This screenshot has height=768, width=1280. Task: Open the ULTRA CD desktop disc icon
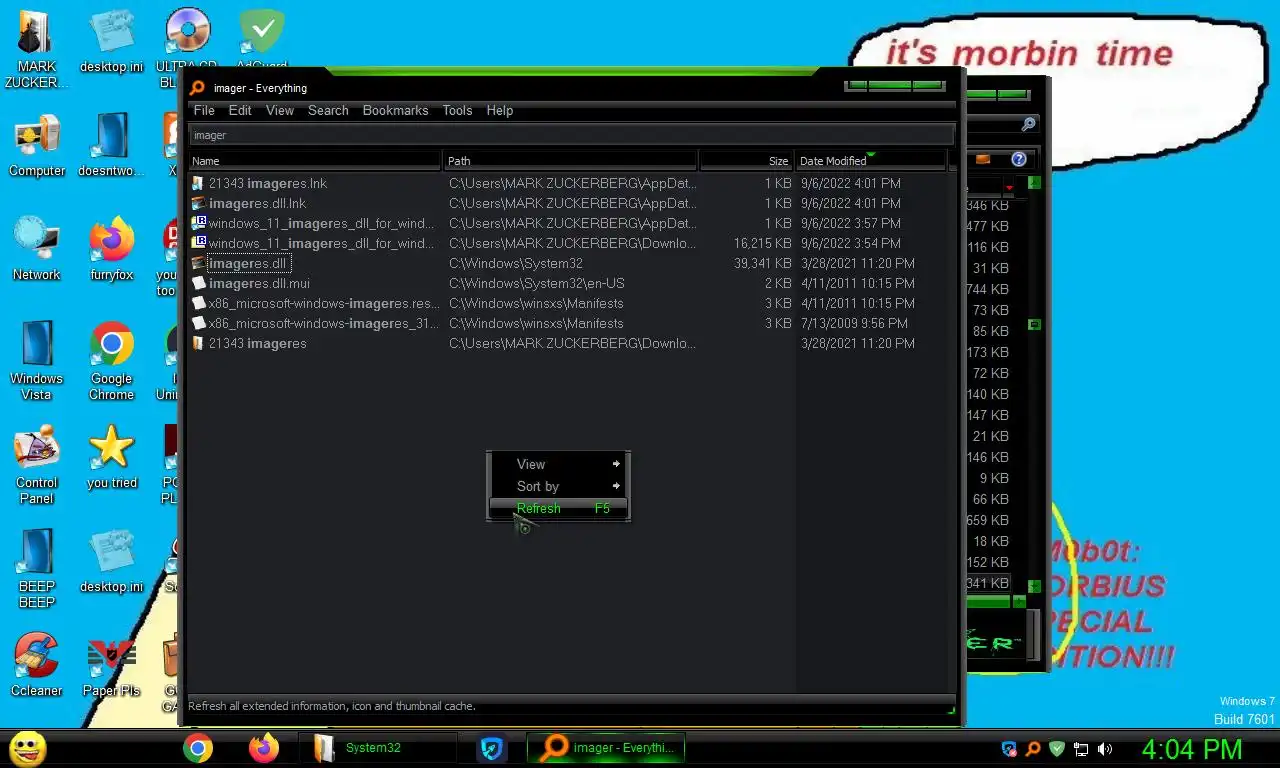pyautogui.click(x=187, y=40)
